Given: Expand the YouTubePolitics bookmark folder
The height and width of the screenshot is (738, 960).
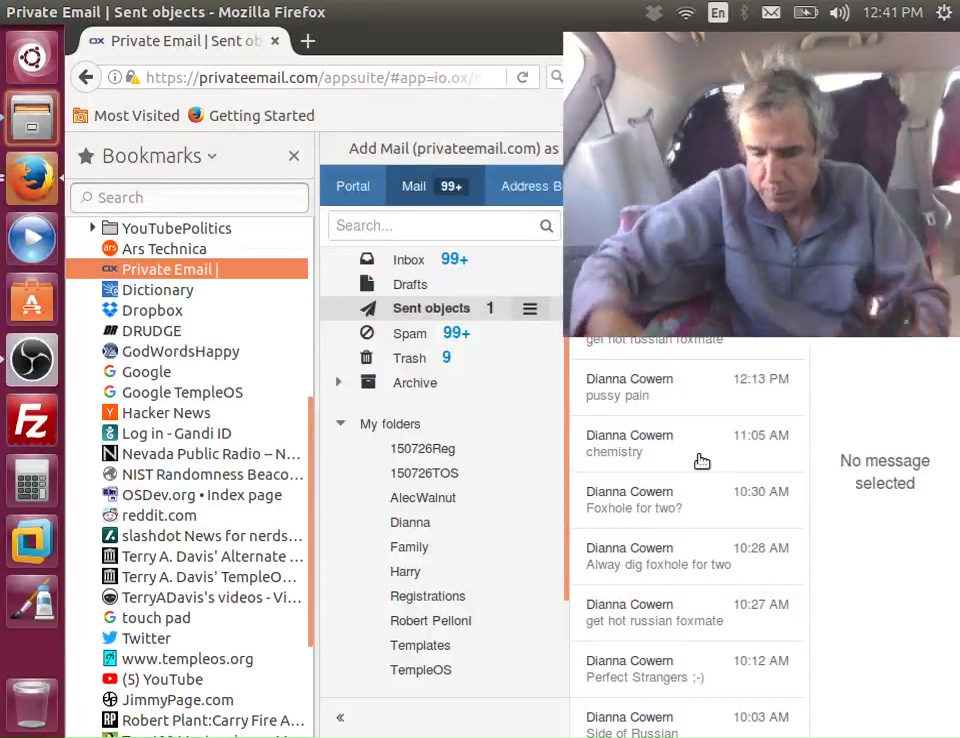Looking at the screenshot, I should [92, 227].
